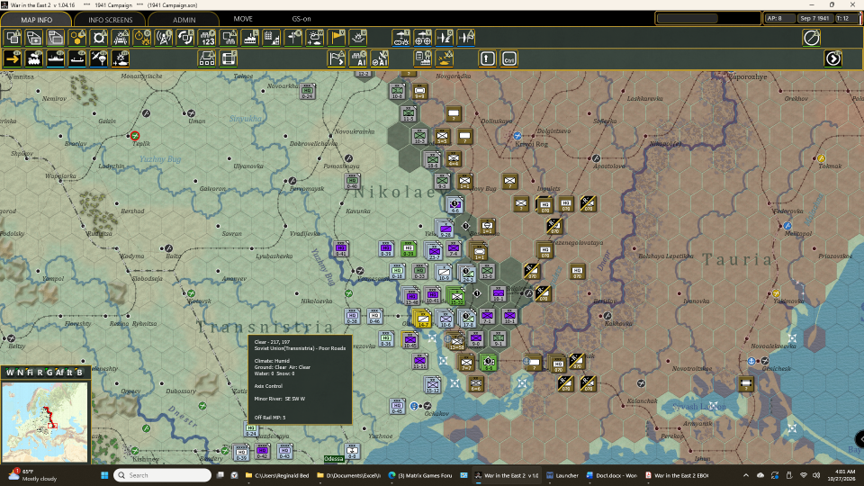864x486 pixels.
Task: Toggle the weather cloud-and-sun overlay icon
Action: coord(315,37)
